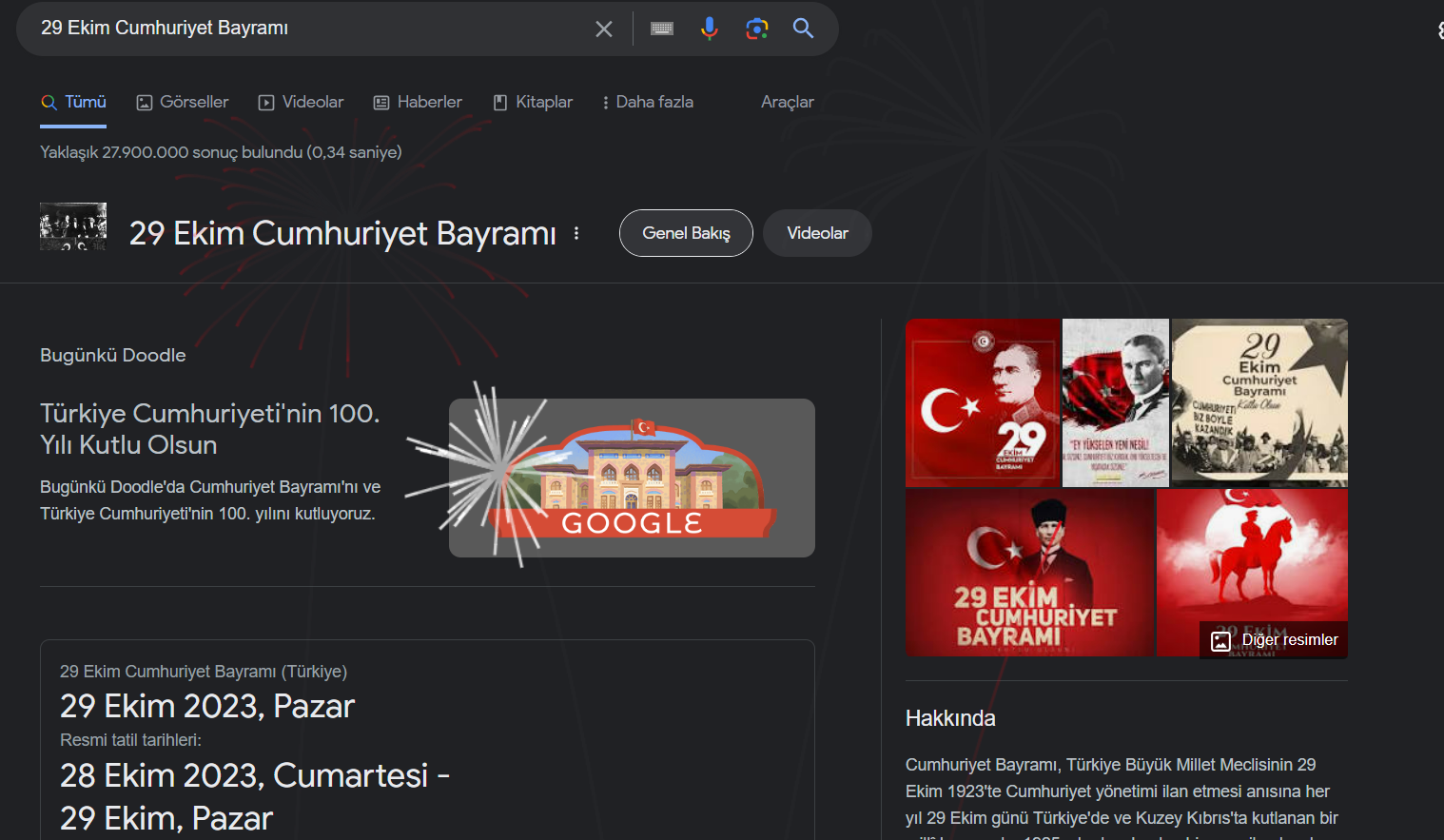Screen dimensions: 1444x840
Task: Click the Bugünkü Doodle label
Action: (x=113, y=355)
